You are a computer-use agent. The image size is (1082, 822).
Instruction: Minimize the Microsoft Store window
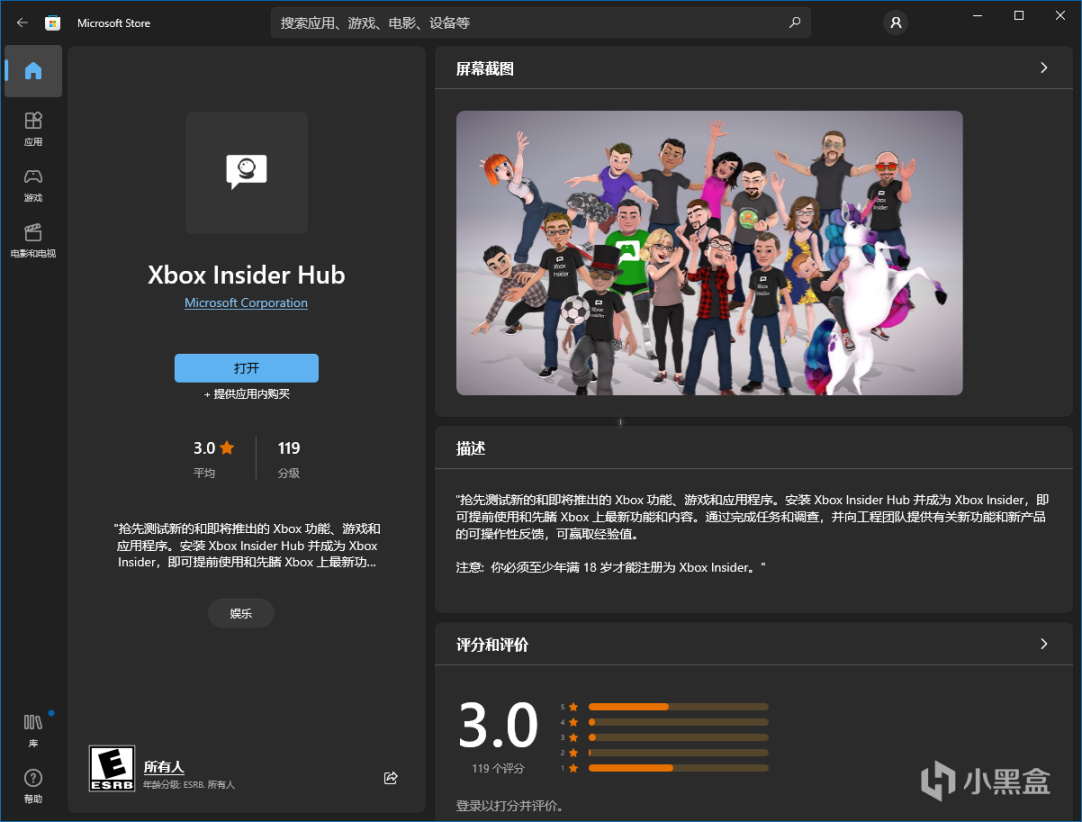coord(977,15)
